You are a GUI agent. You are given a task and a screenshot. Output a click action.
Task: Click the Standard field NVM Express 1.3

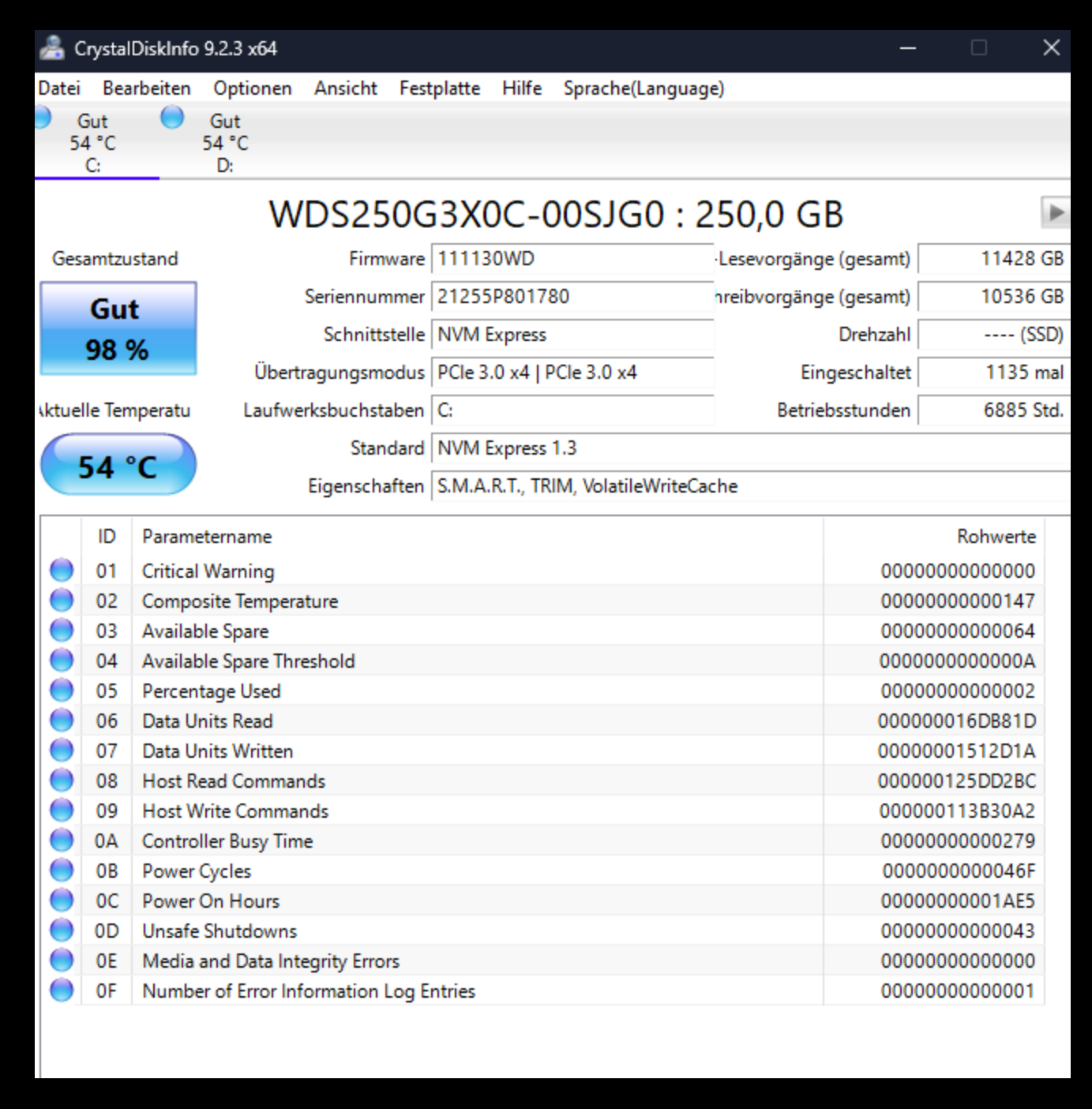[x=750, y=448]
